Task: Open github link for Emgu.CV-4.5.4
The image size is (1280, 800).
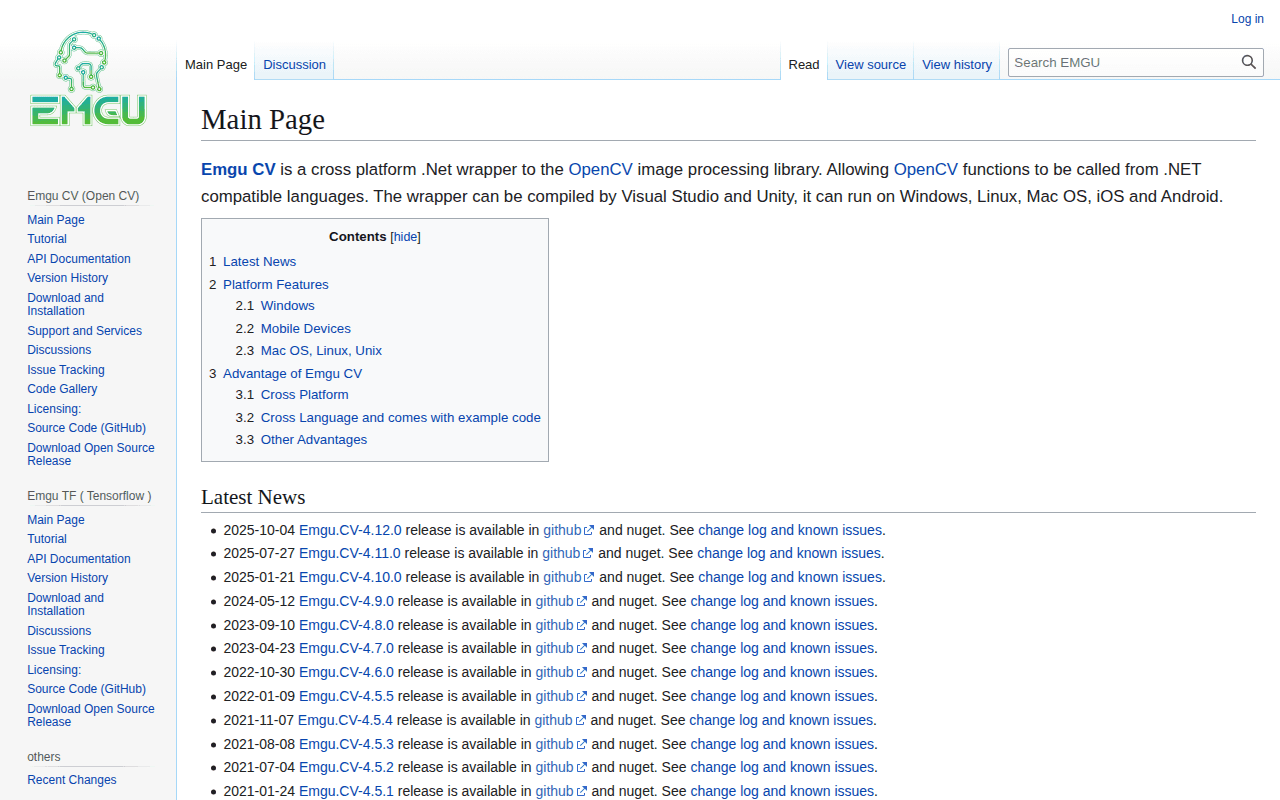Action: click(x=560, y=720)
